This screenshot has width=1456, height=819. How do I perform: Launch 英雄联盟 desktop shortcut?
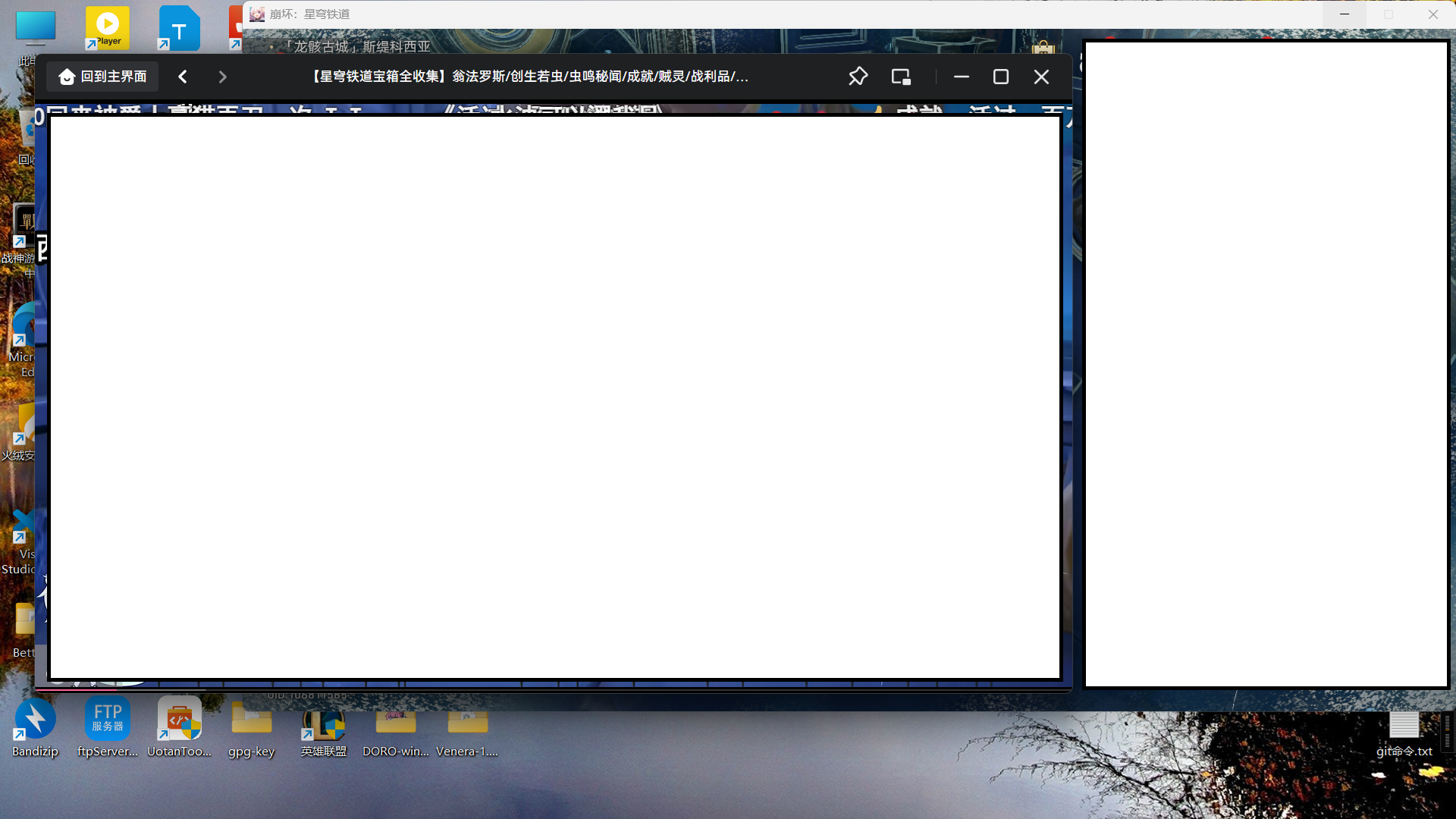[324, 728]
